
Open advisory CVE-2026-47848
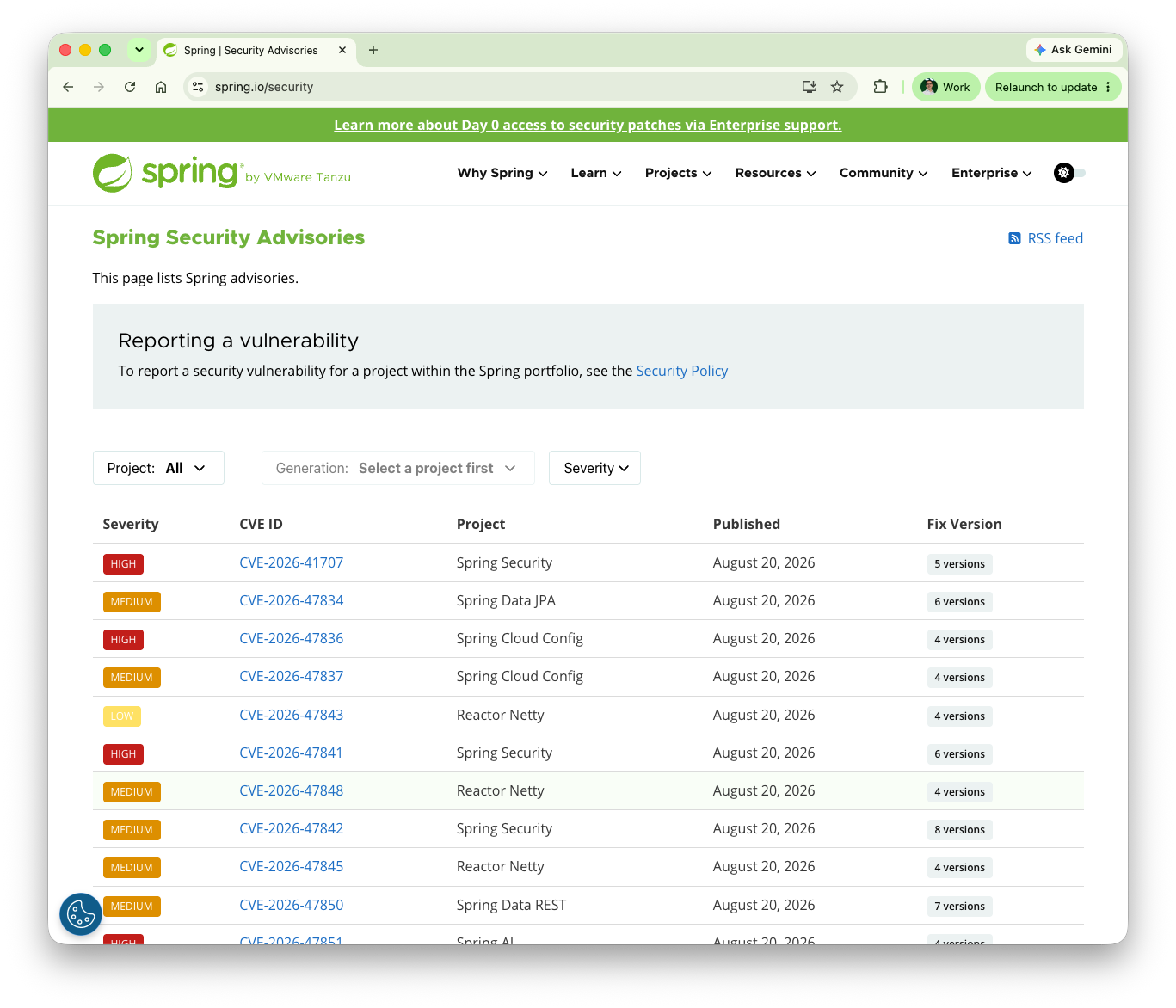tap(292, 790)
